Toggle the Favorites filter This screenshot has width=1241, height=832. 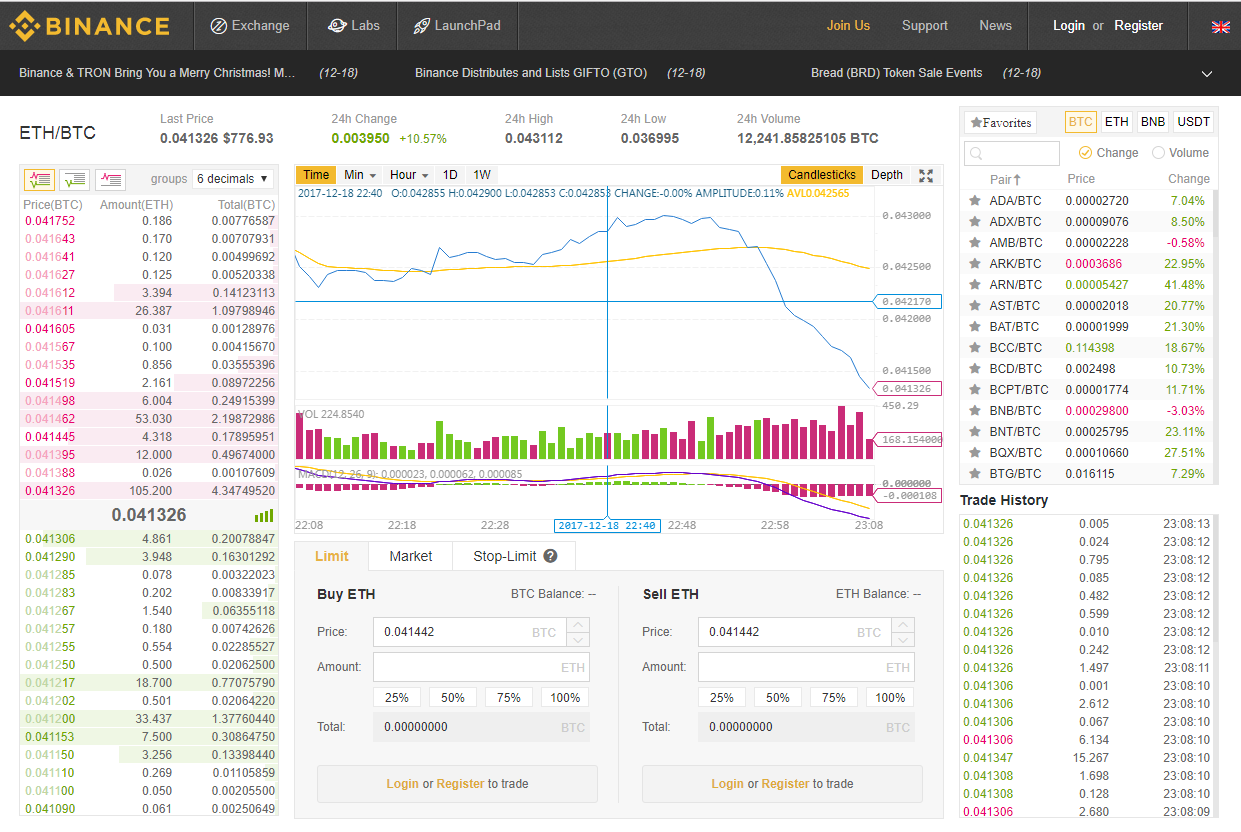point(1000,123)
